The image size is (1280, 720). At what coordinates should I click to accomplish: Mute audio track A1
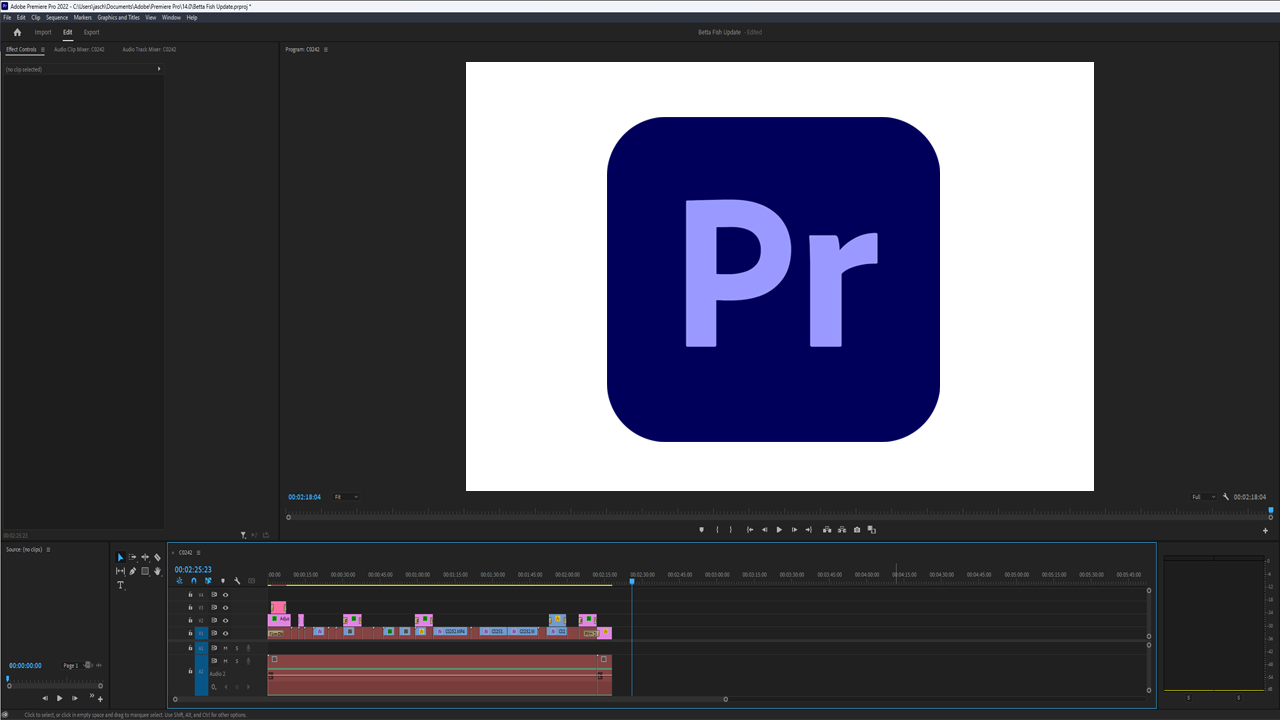(225, 648)
